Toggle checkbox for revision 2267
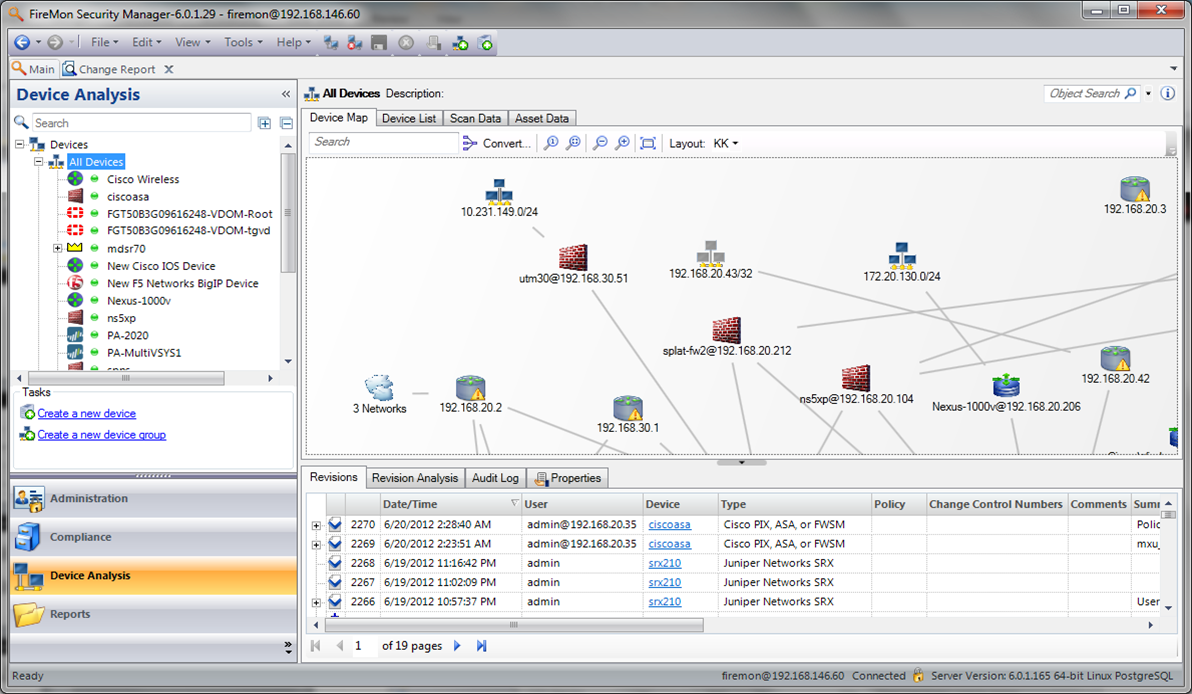 point(335,582)
